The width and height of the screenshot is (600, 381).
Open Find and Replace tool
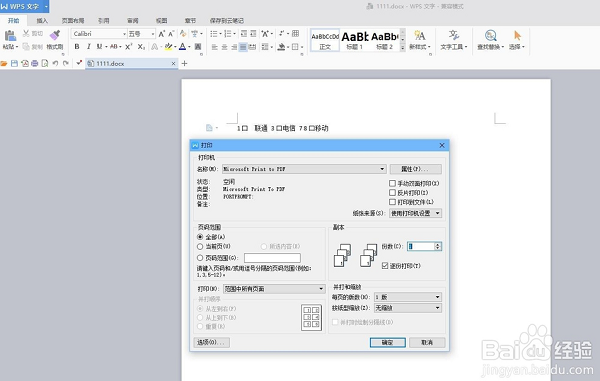point(491,40)
